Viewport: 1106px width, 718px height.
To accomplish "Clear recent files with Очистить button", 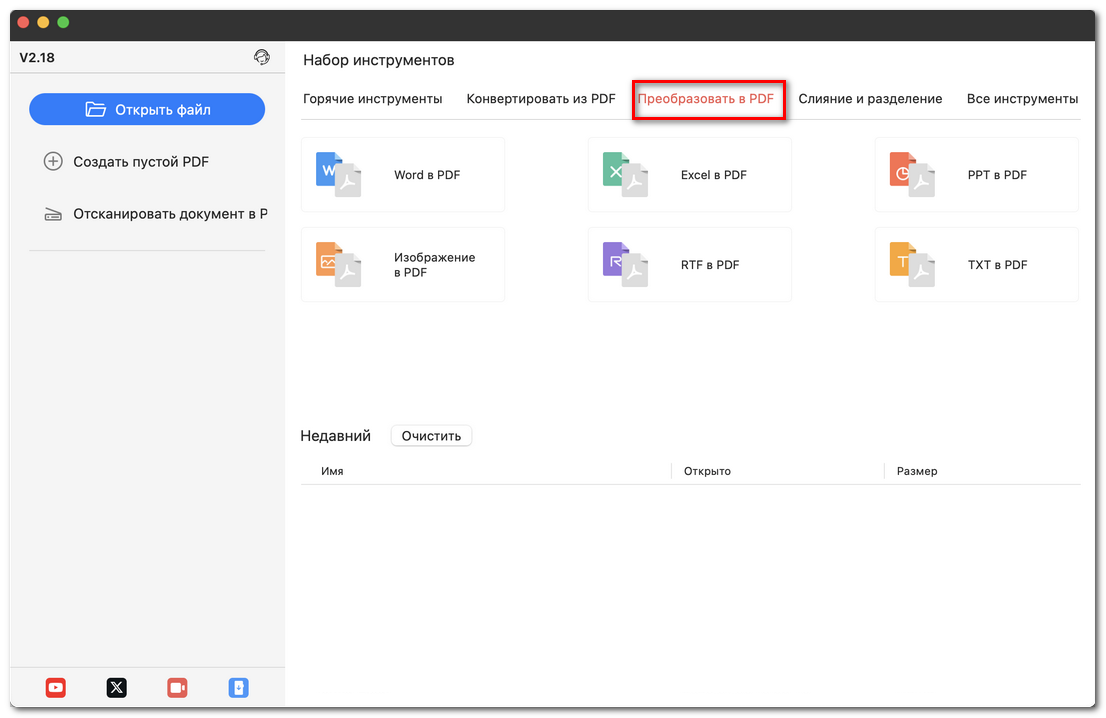I will 431,435.
